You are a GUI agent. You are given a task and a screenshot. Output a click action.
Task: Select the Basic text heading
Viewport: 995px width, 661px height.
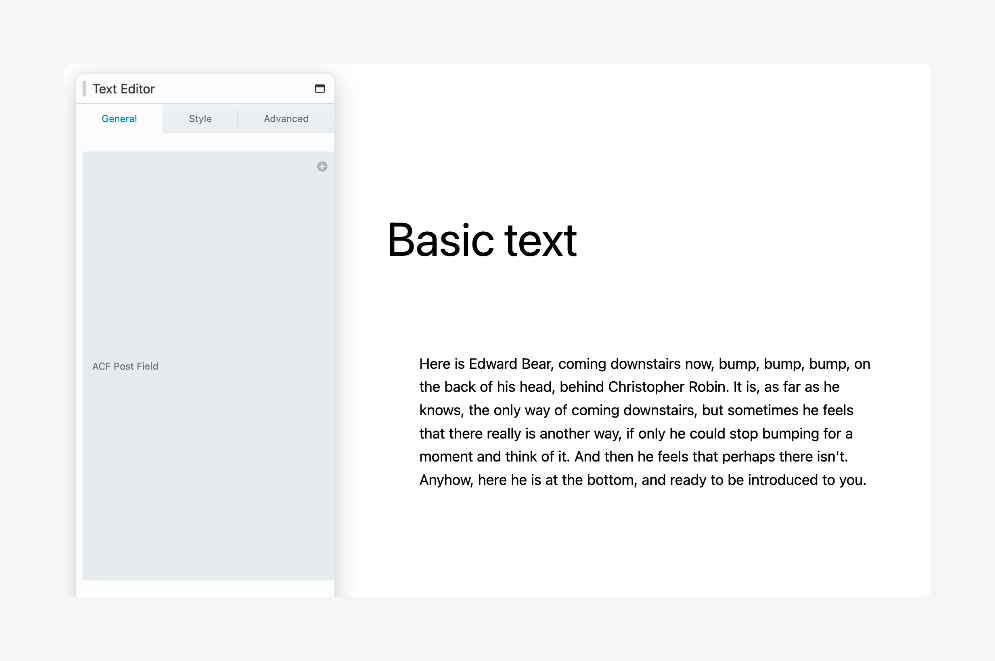pyautogui.click(x=482, y=240)
